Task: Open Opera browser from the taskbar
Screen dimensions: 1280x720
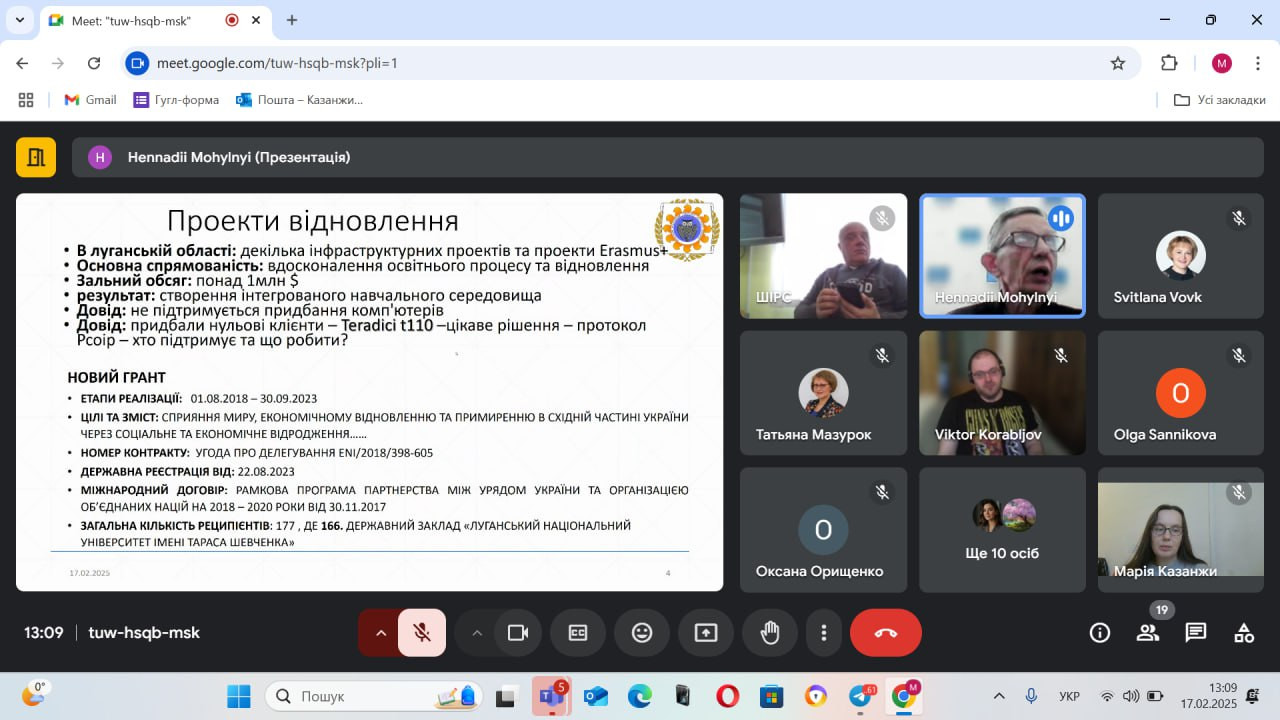Action: tap(728, 696)
